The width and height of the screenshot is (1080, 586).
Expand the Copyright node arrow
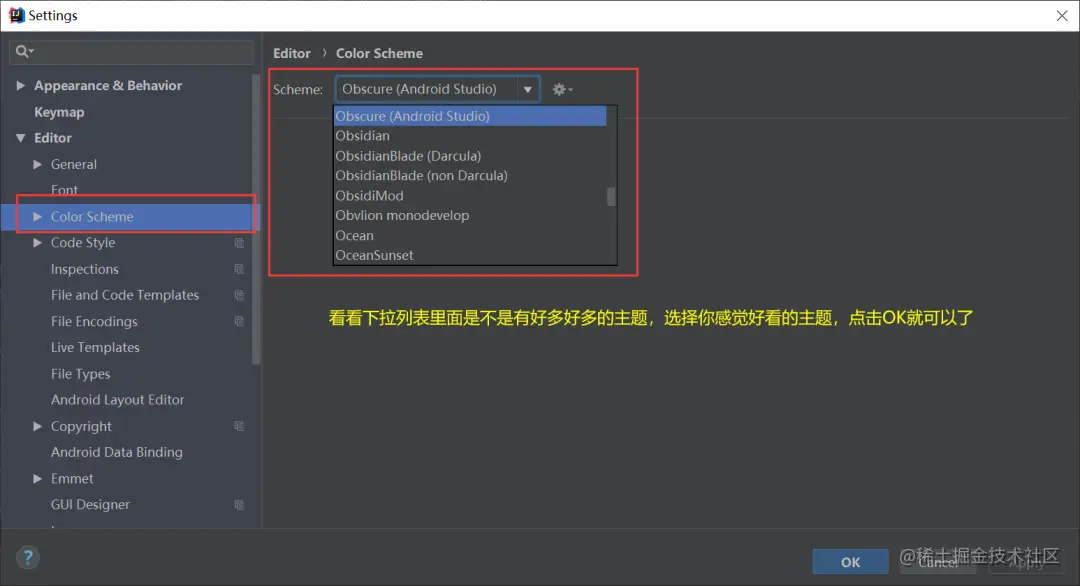38,426
